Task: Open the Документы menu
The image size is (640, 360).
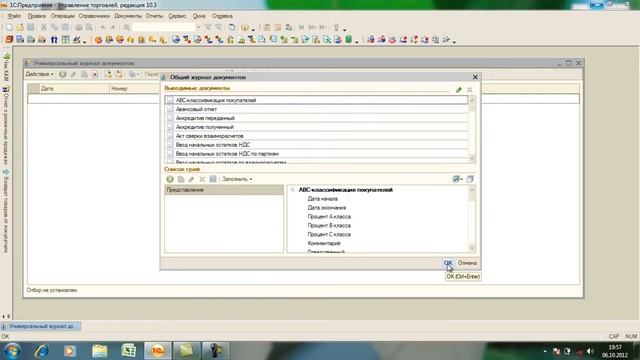Action: [128, 16]
